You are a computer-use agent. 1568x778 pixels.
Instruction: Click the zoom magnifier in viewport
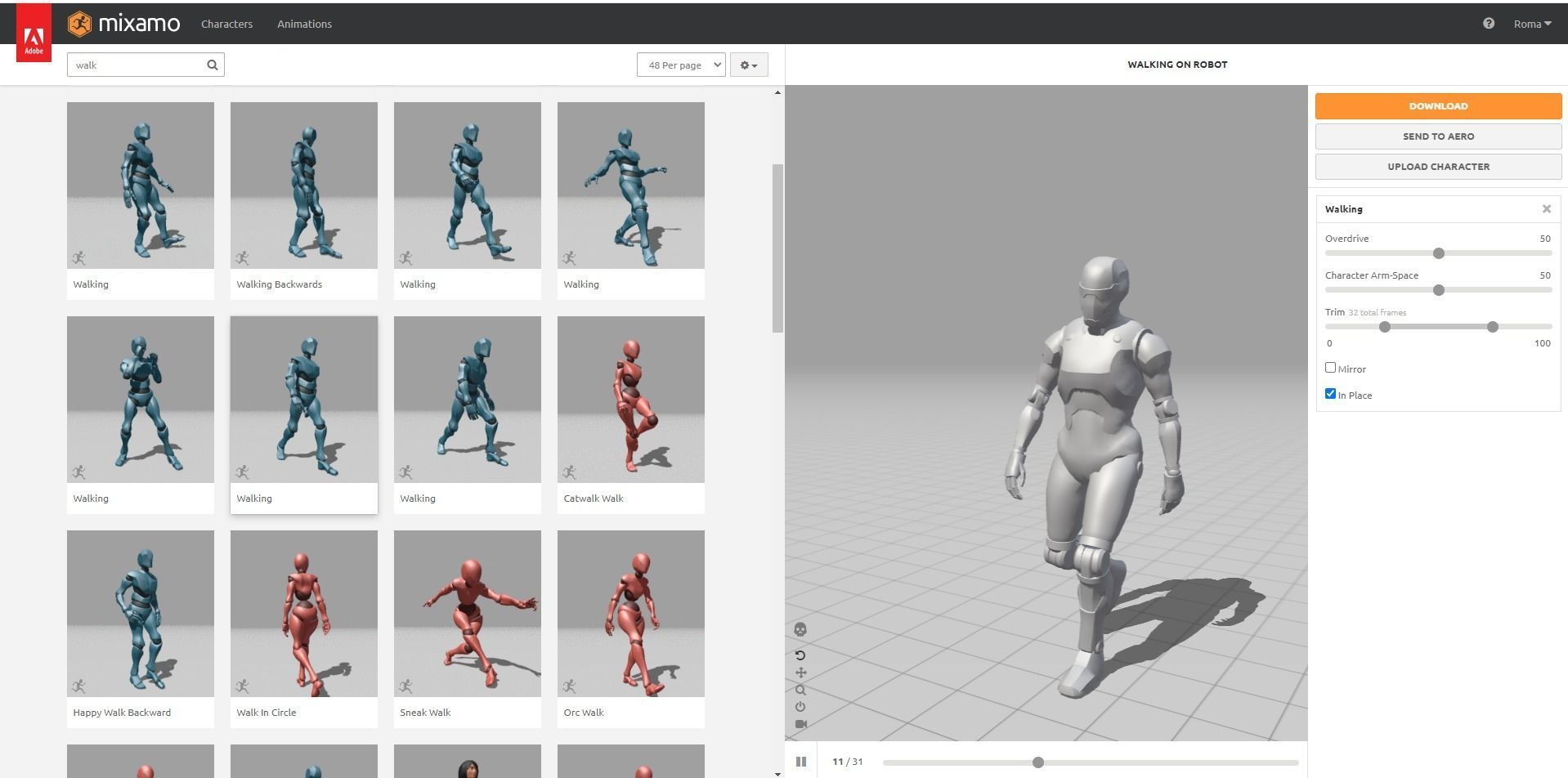click(x=800, y=690)
